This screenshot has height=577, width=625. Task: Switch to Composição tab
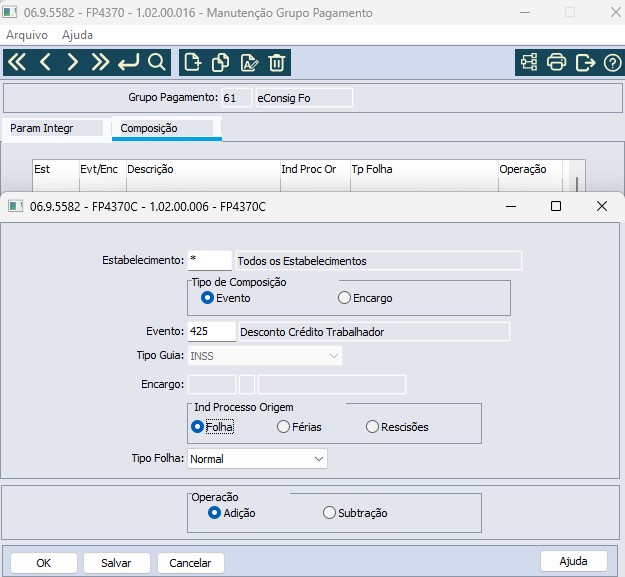click(x=166, y=128)
